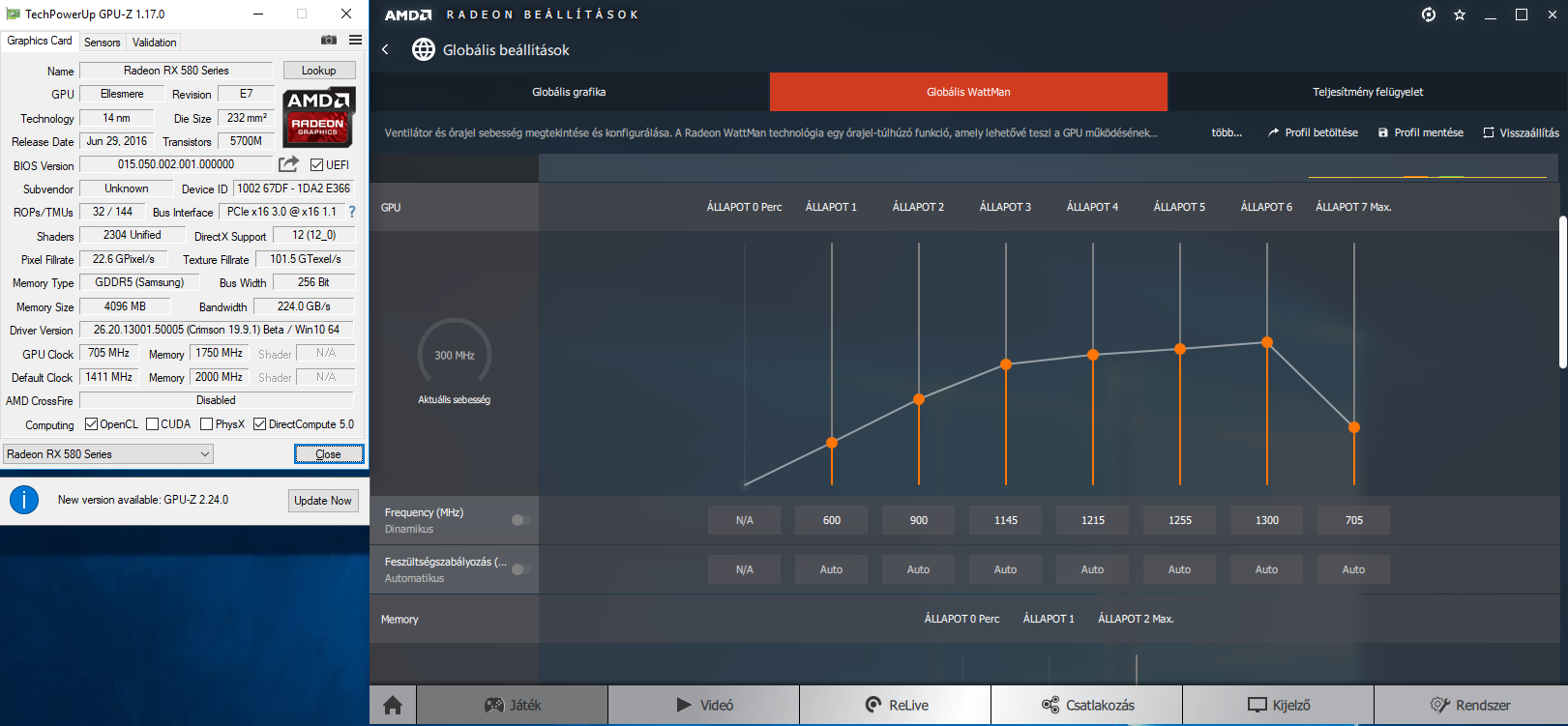Click the Update Now button
This screenshot has height=726, width=1568.
323,501
